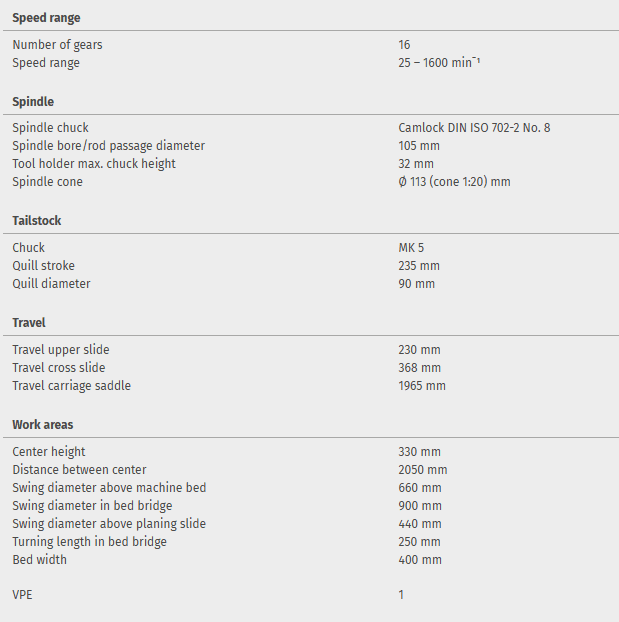Select the Tool holder max. chuck height label
Screen dimensions: 619x622
(x=94, y=164)
